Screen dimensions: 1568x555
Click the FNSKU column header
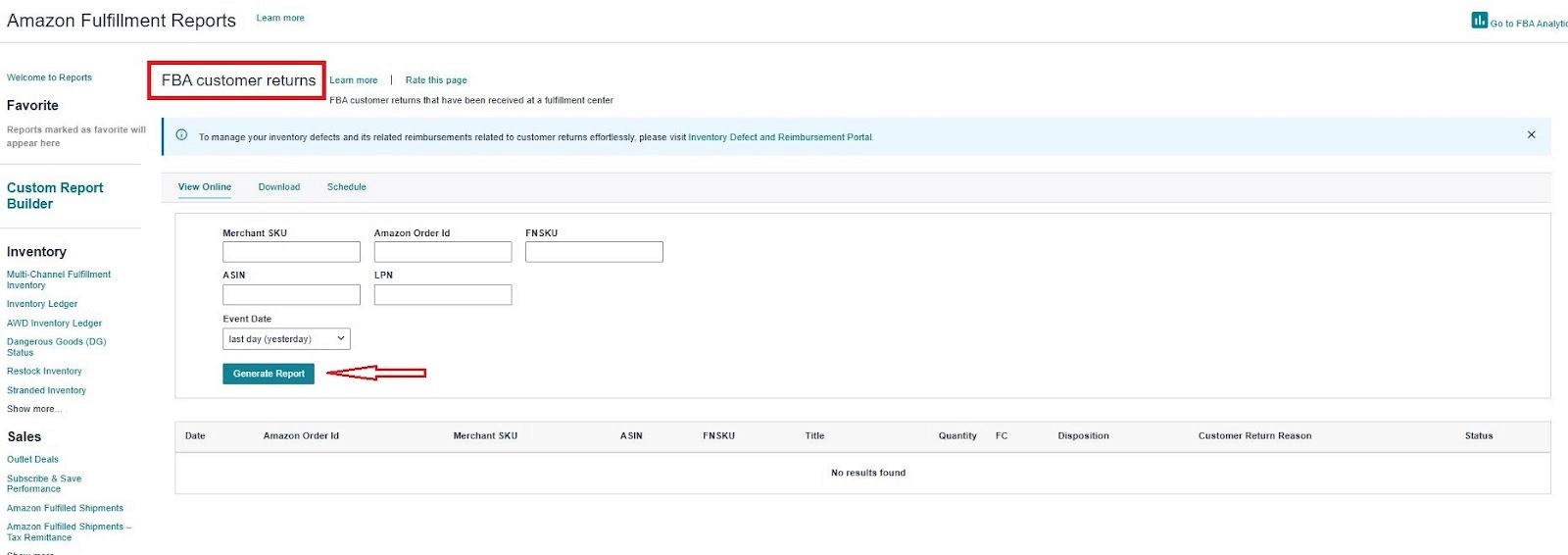pyautogui.click(x=718, y=435)
